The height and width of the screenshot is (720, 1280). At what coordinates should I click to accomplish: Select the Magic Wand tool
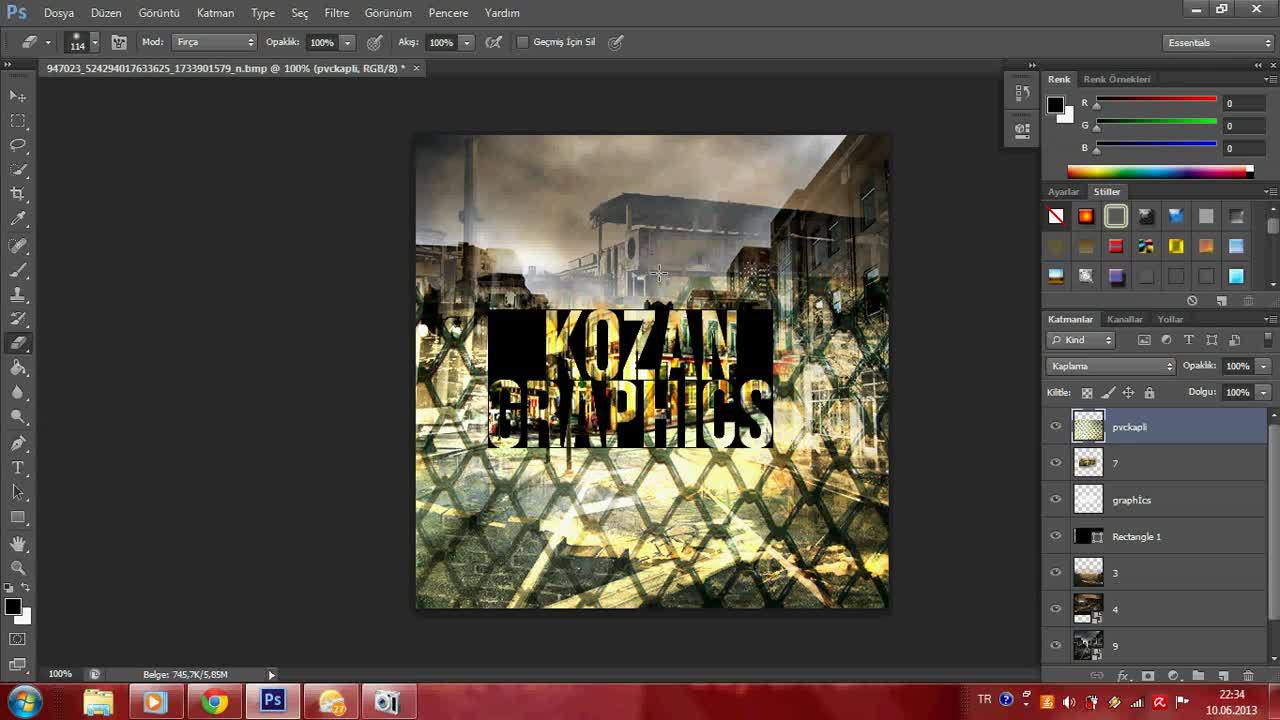[x=18, y=169]
